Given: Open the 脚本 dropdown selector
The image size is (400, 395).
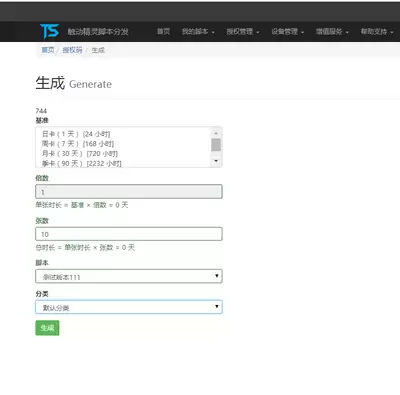Looking at the screenshot, I should click(x=129, y=276).
